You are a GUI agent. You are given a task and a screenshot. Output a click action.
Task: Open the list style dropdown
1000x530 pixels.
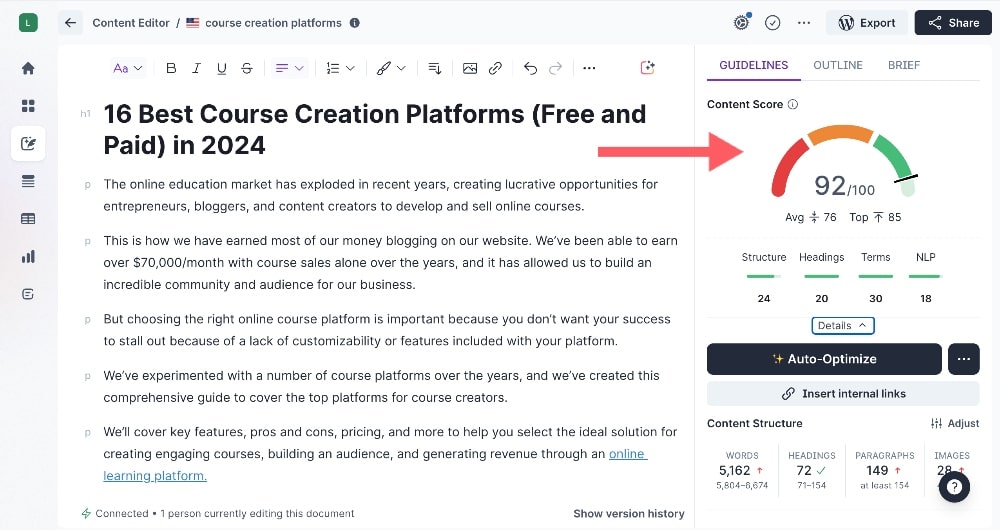tap(340, 68)
